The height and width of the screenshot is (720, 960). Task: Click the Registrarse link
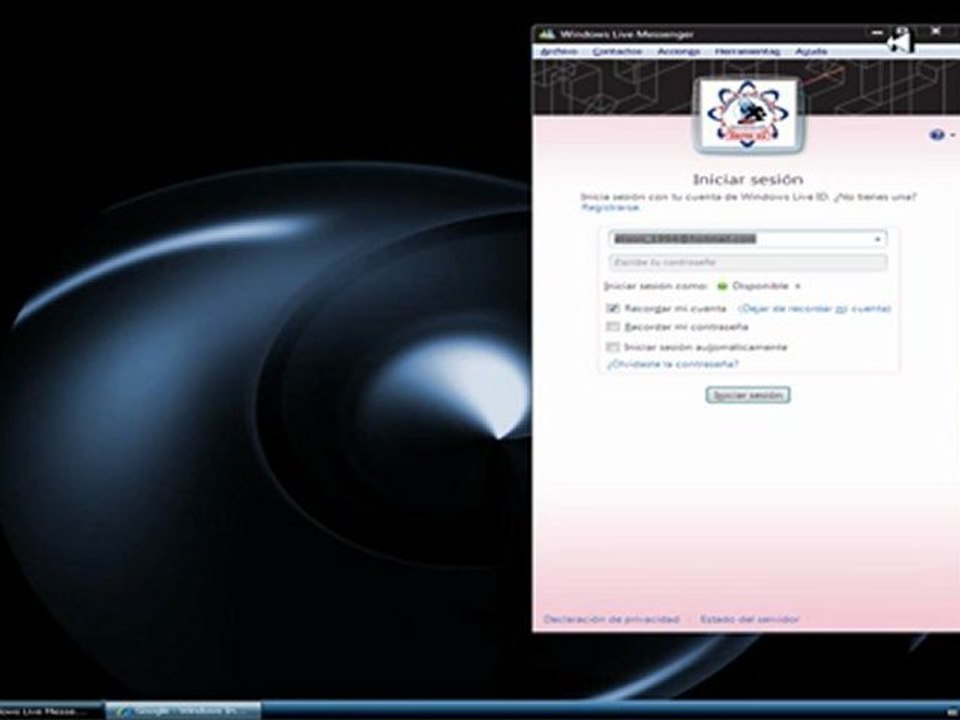[x=610, y=208]
